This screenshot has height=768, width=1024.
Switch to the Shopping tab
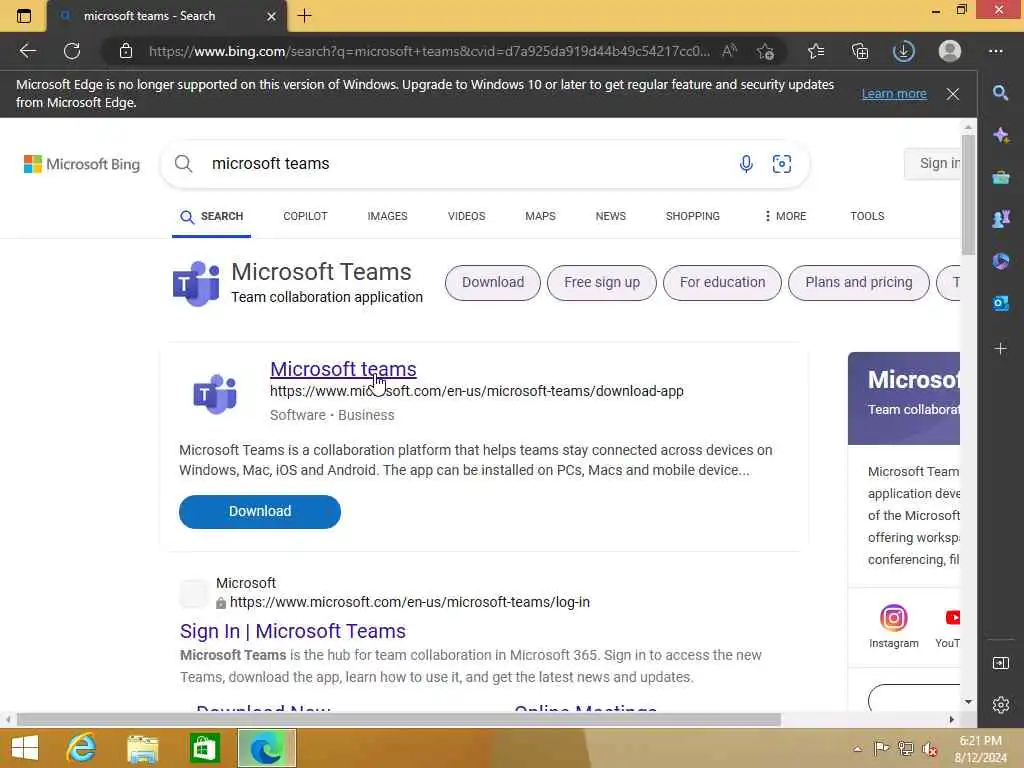692,216
